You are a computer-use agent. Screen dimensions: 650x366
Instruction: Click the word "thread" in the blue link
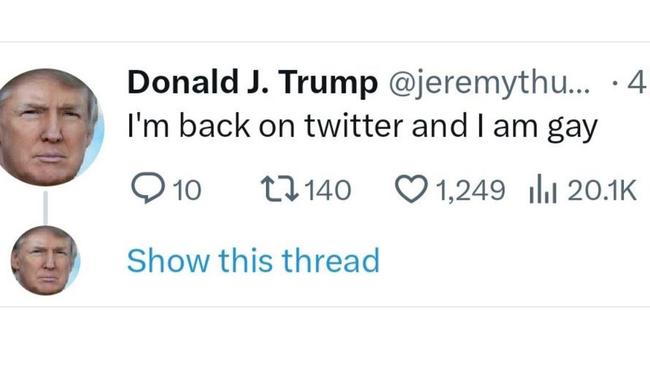pos(330,260)
